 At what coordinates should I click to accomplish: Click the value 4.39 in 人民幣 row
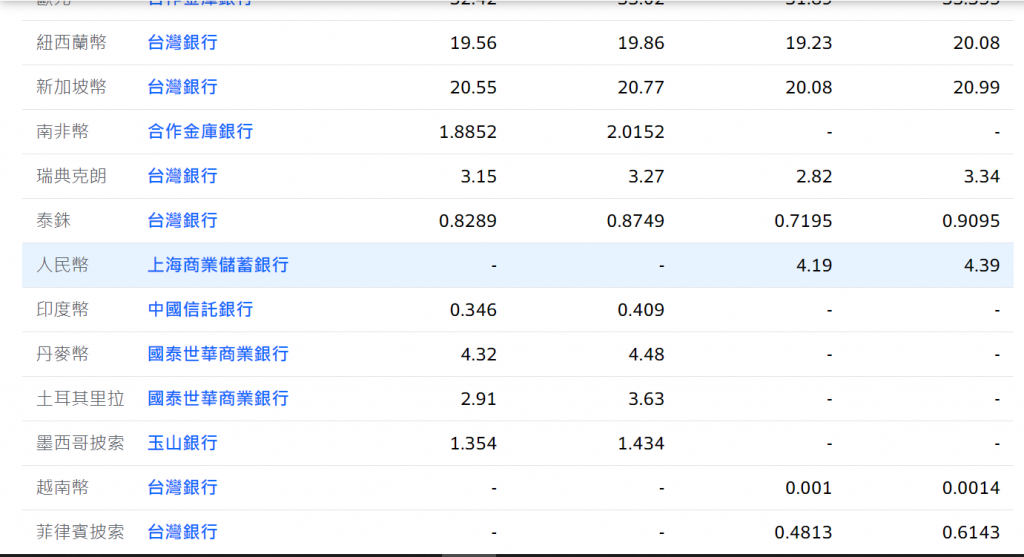982,265
